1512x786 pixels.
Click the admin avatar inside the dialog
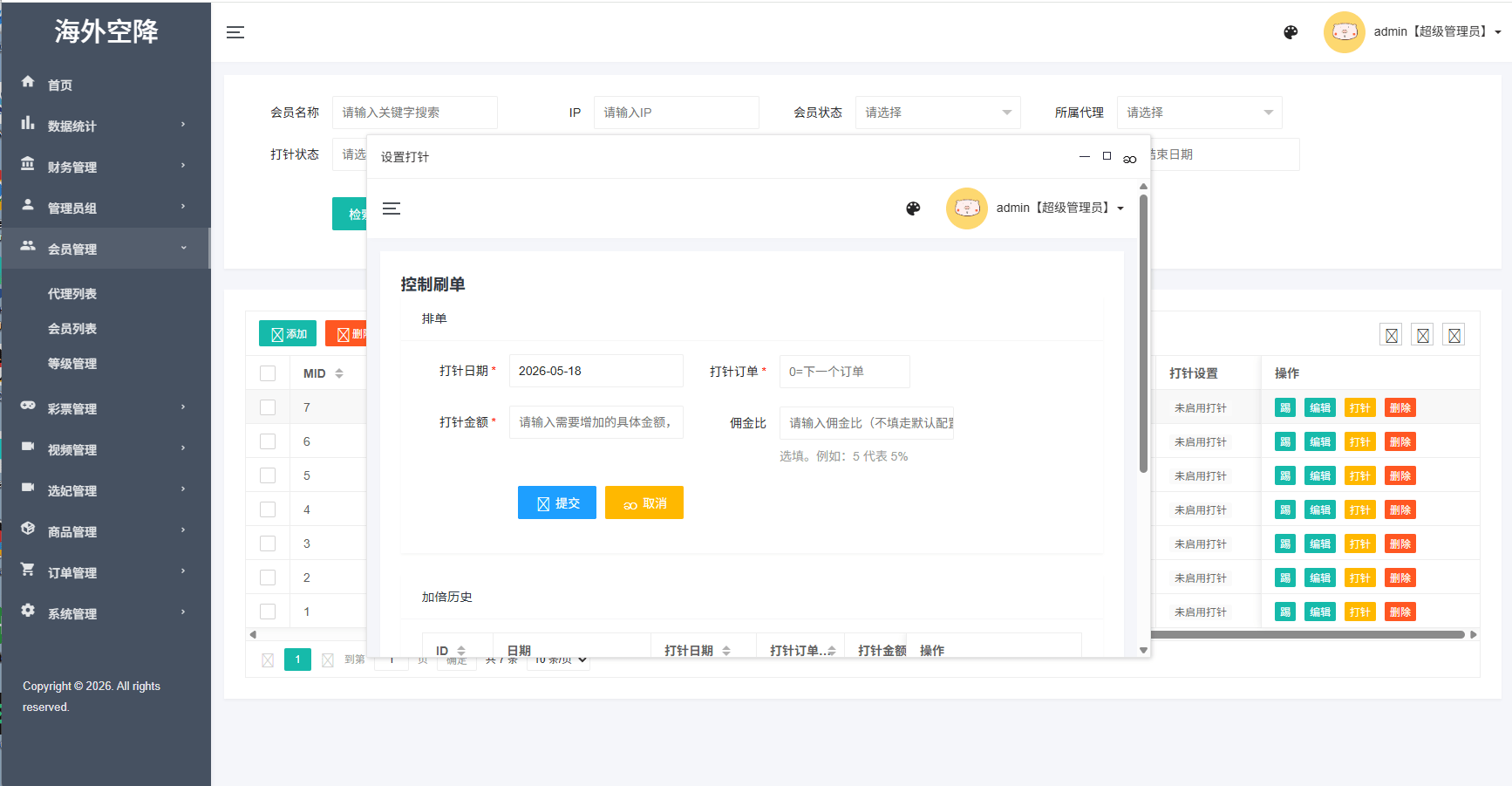click(x=966, y=208)
